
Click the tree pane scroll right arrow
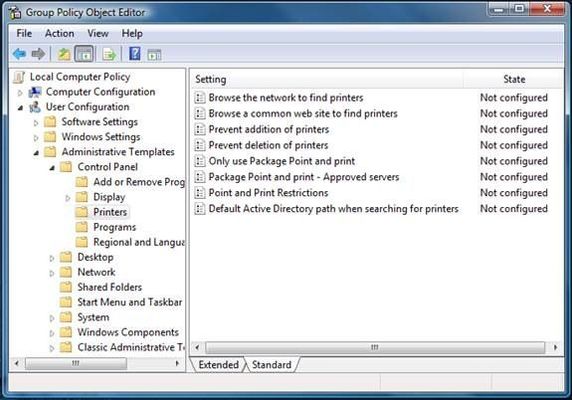177,363
